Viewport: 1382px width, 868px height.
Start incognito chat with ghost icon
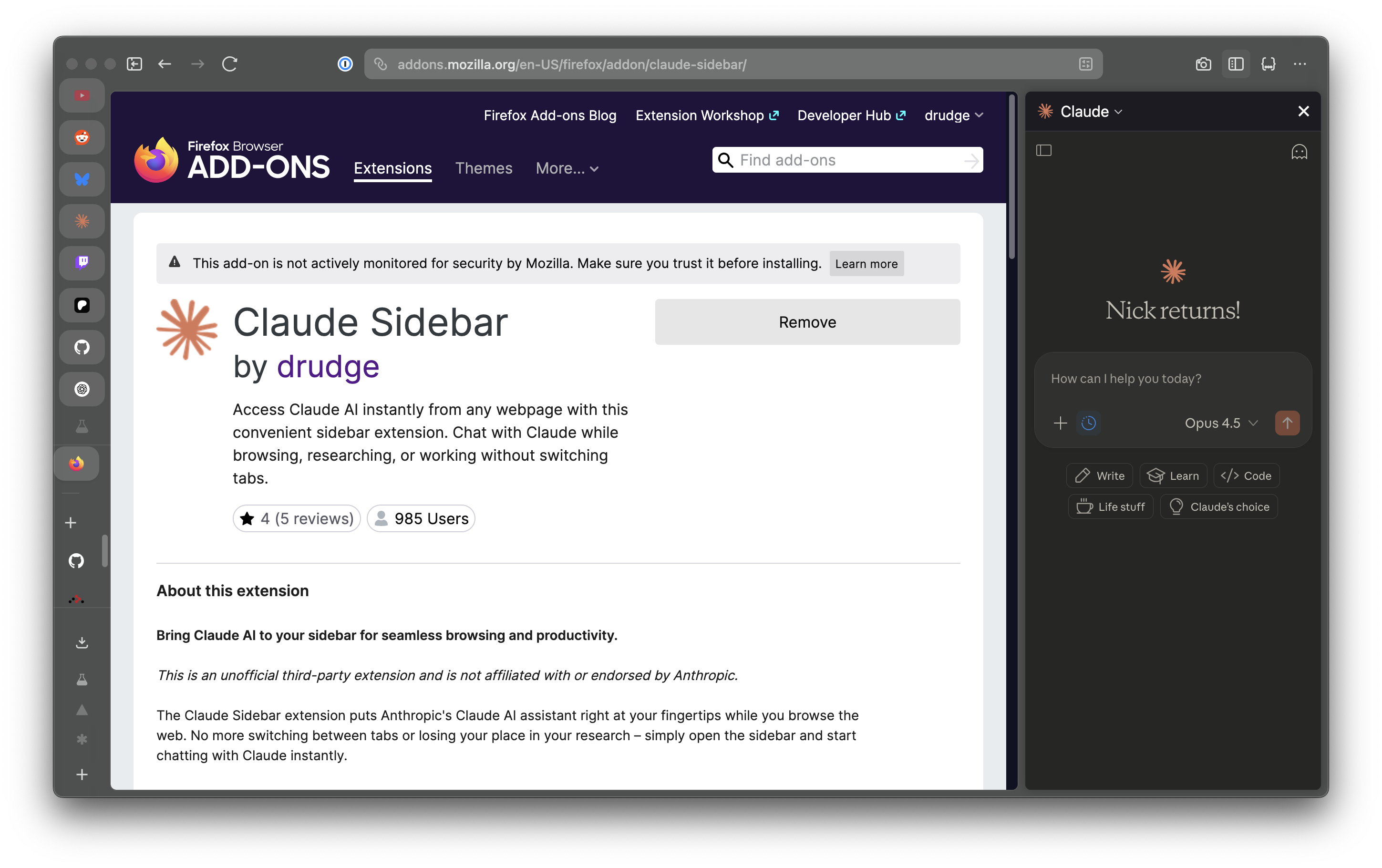point(1299,152)
